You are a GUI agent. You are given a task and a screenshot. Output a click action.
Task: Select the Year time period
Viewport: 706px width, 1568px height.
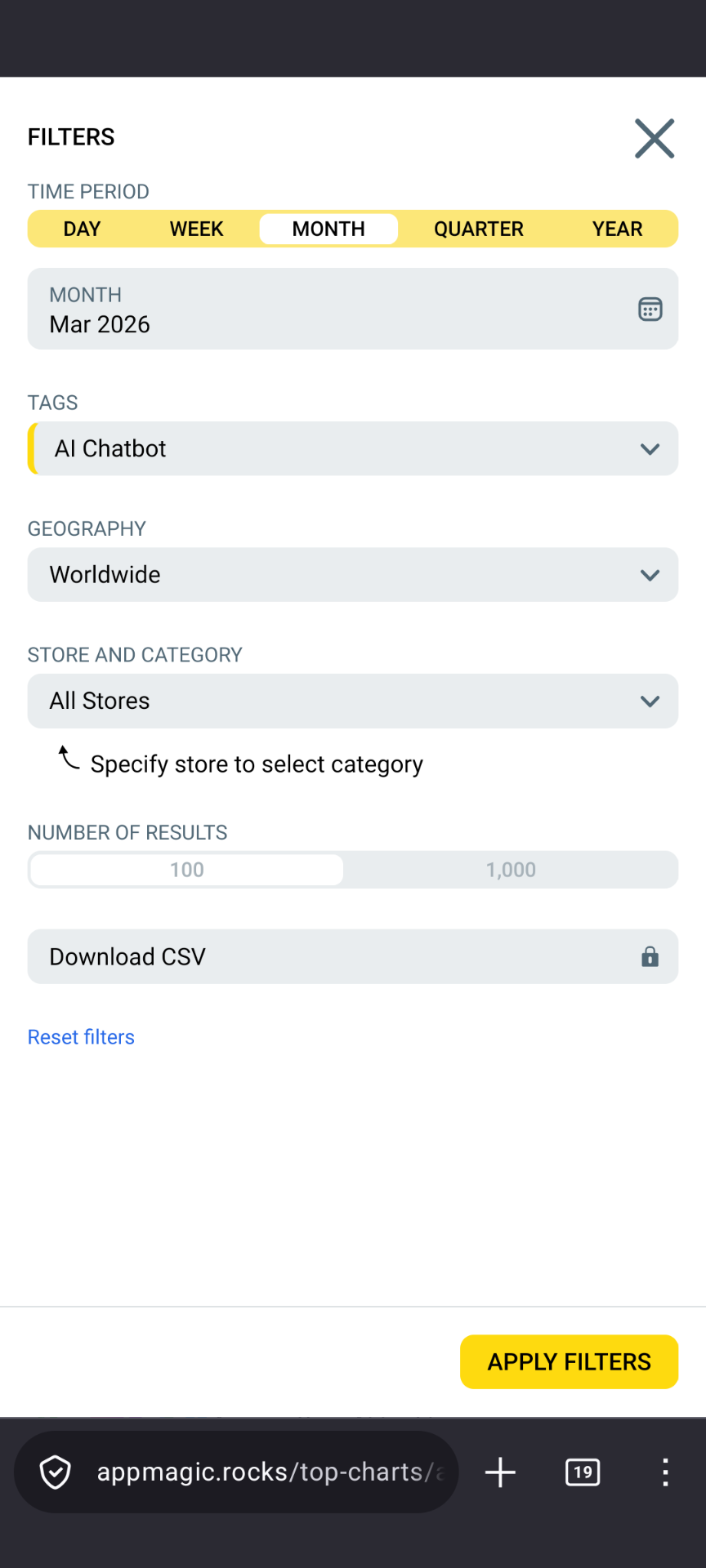(617, 229)
